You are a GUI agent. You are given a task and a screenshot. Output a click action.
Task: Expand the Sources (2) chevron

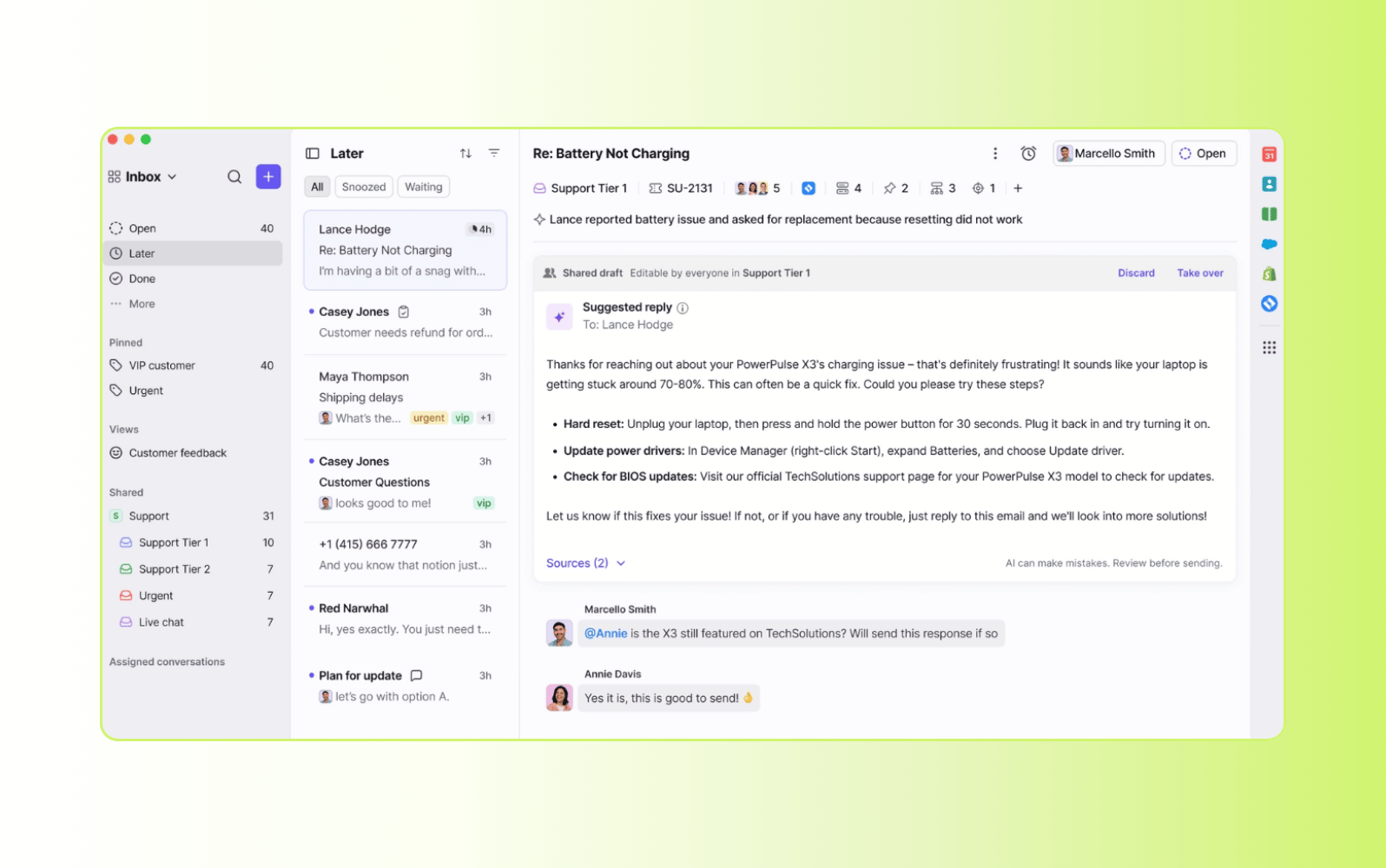[621, 563]
